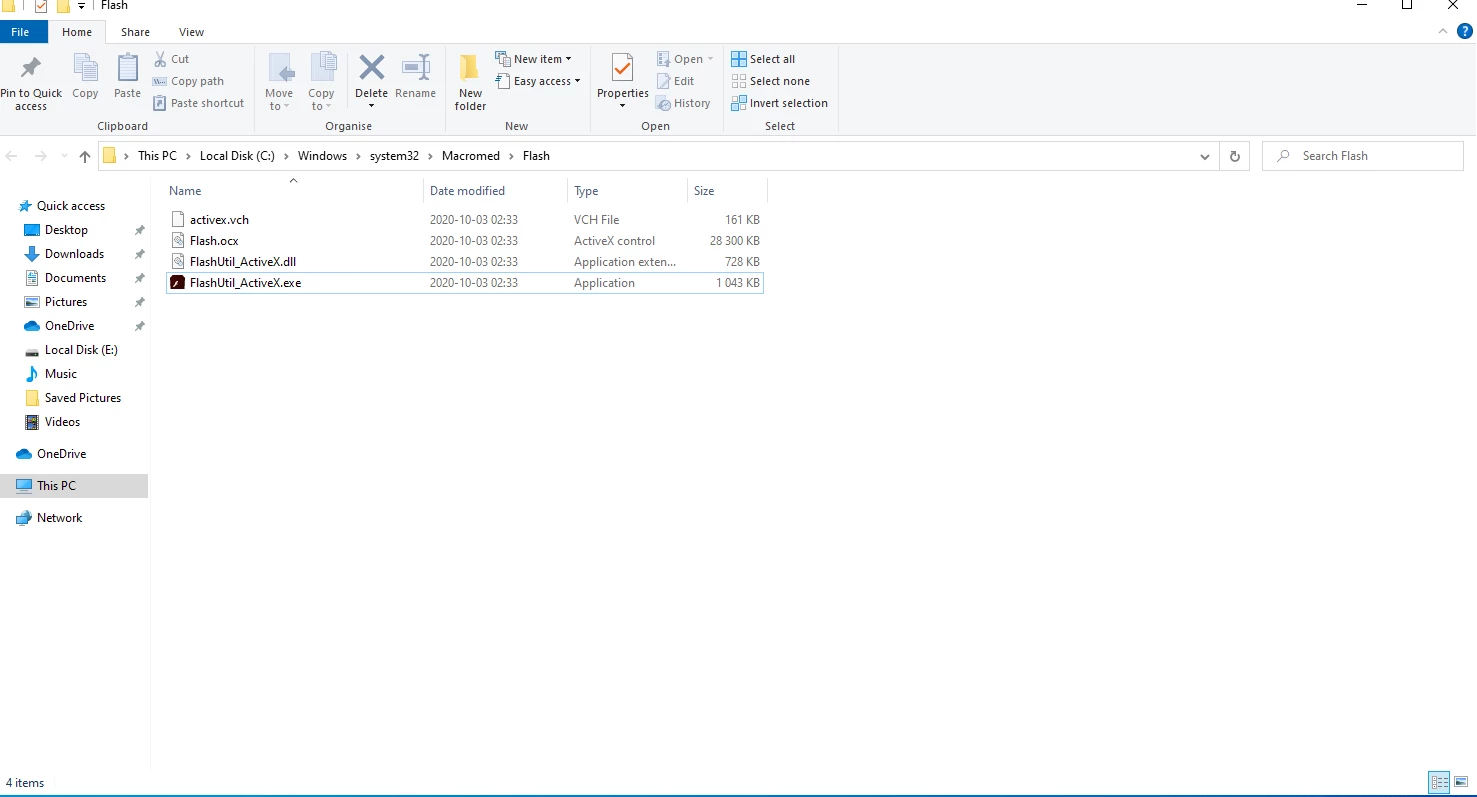Click Select all
This screenshot has width=1477, height=797.
(x=763, y=59)
